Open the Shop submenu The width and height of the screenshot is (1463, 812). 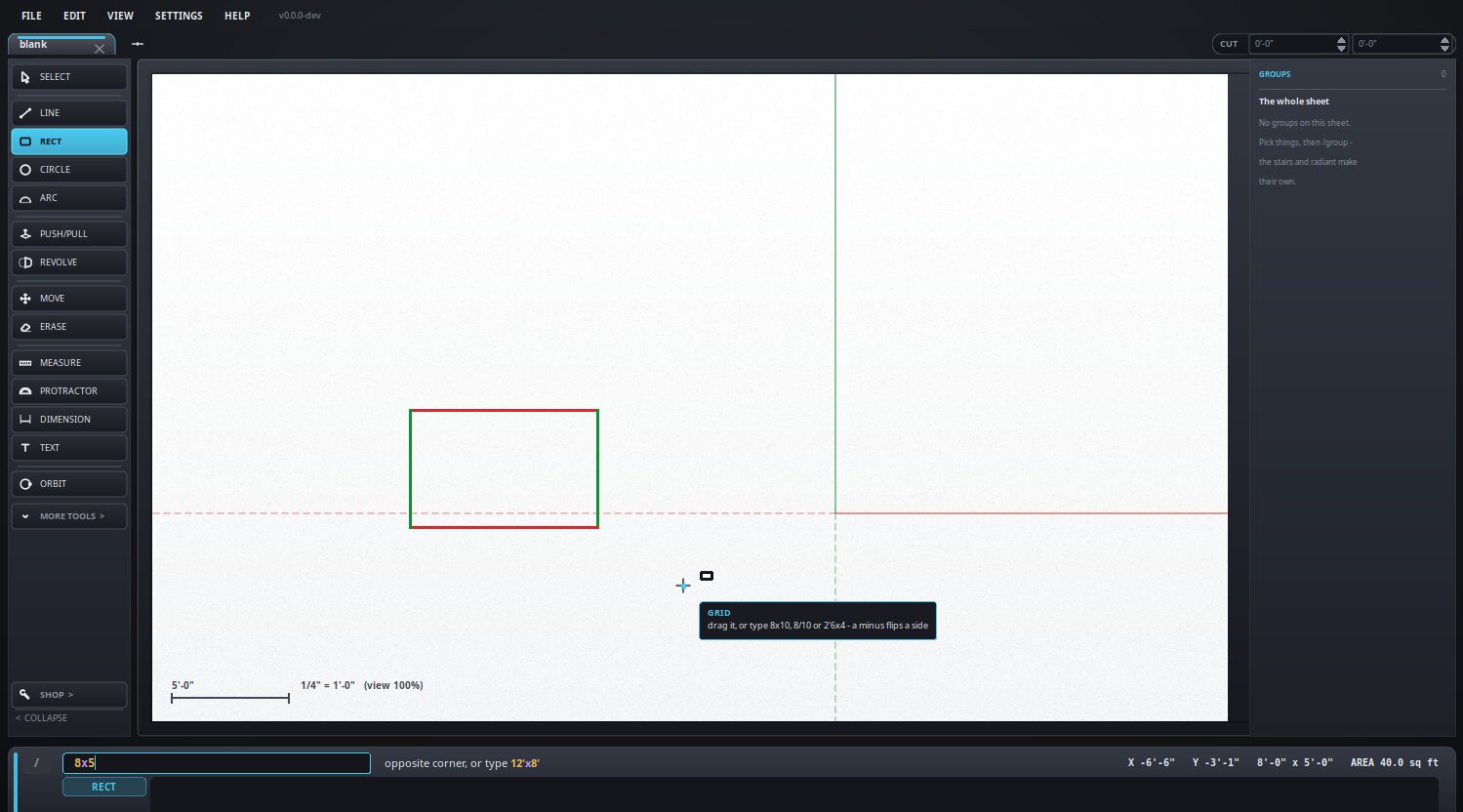[68, 695]
